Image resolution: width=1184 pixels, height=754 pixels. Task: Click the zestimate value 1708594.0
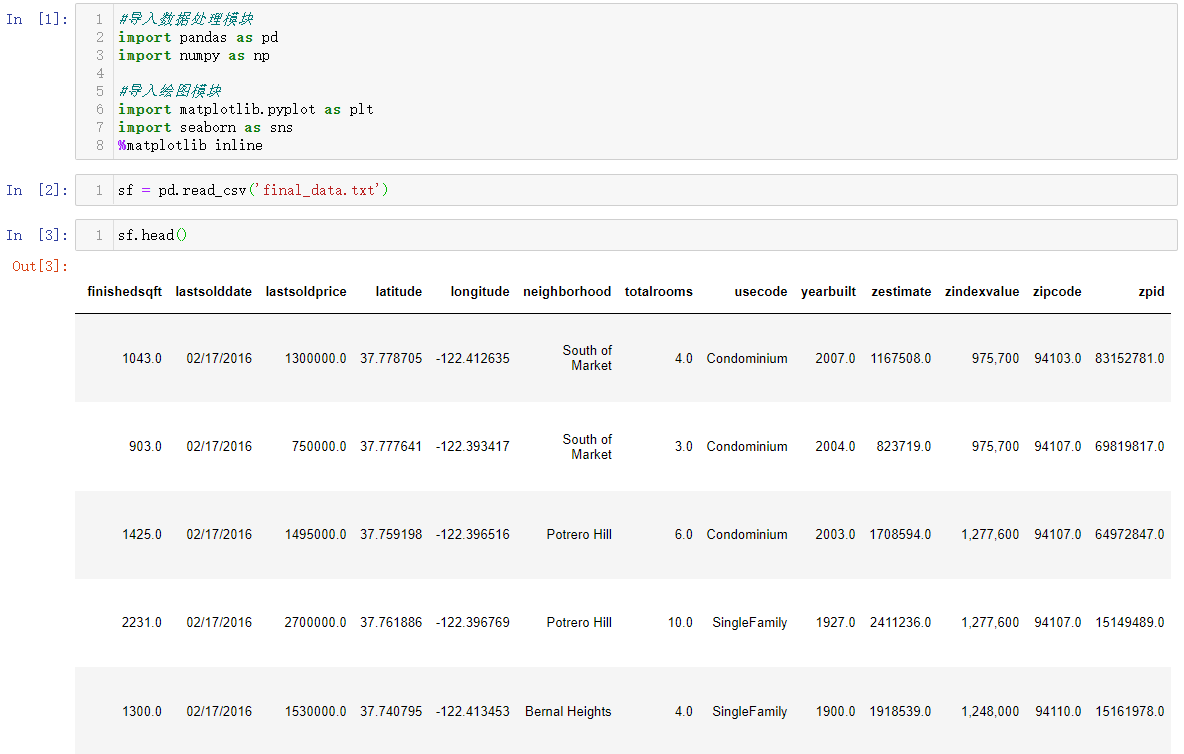pyautogui.click(x=900, y=534)
